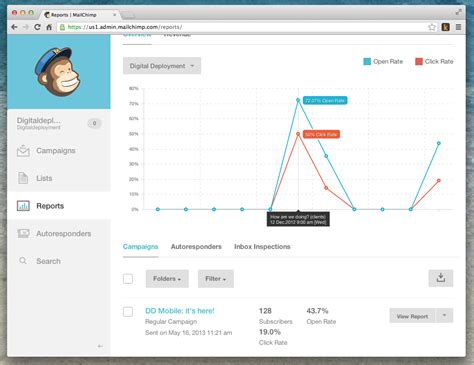Open Autoresponders sidebar icon
Screen dimensions: 474x365
point(23,233)
